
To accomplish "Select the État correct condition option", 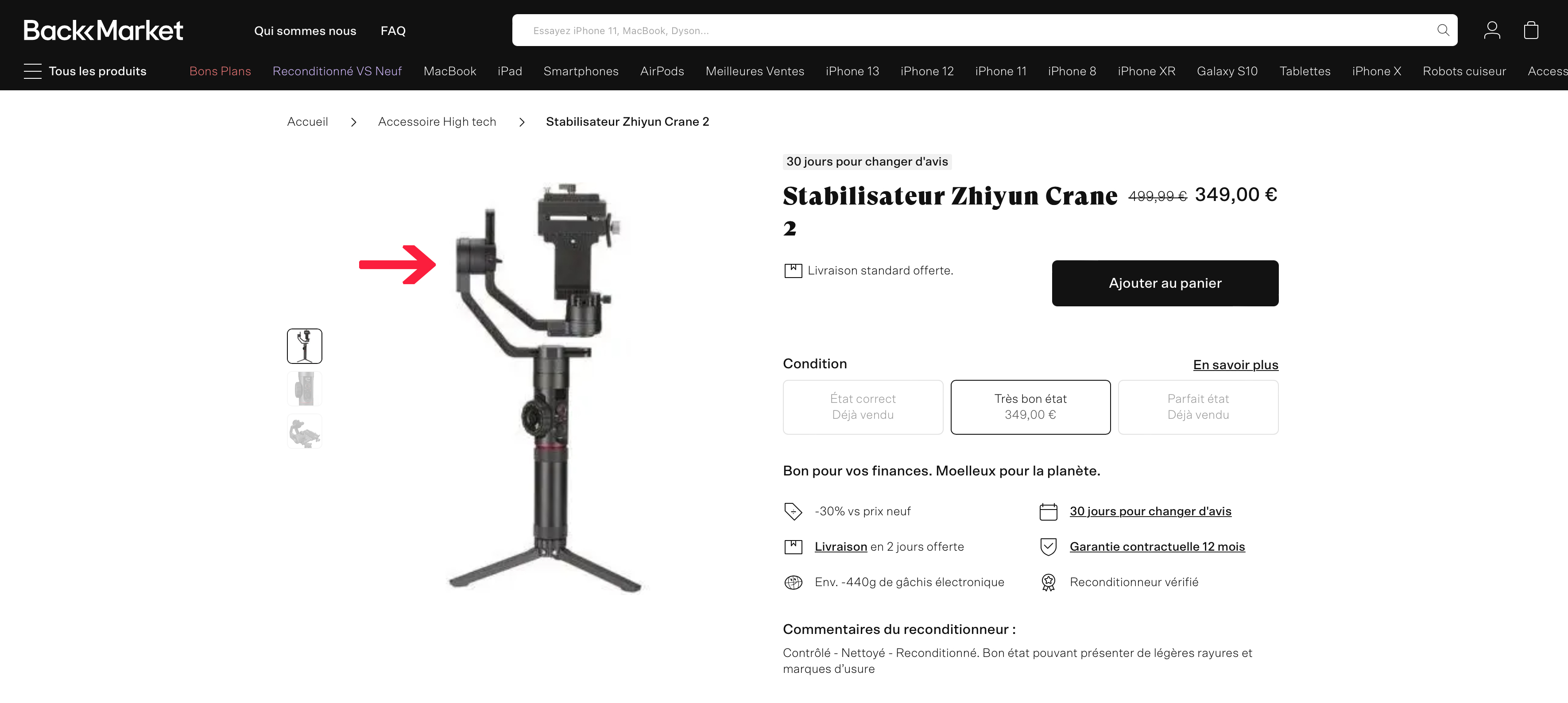I will (863, 406).
